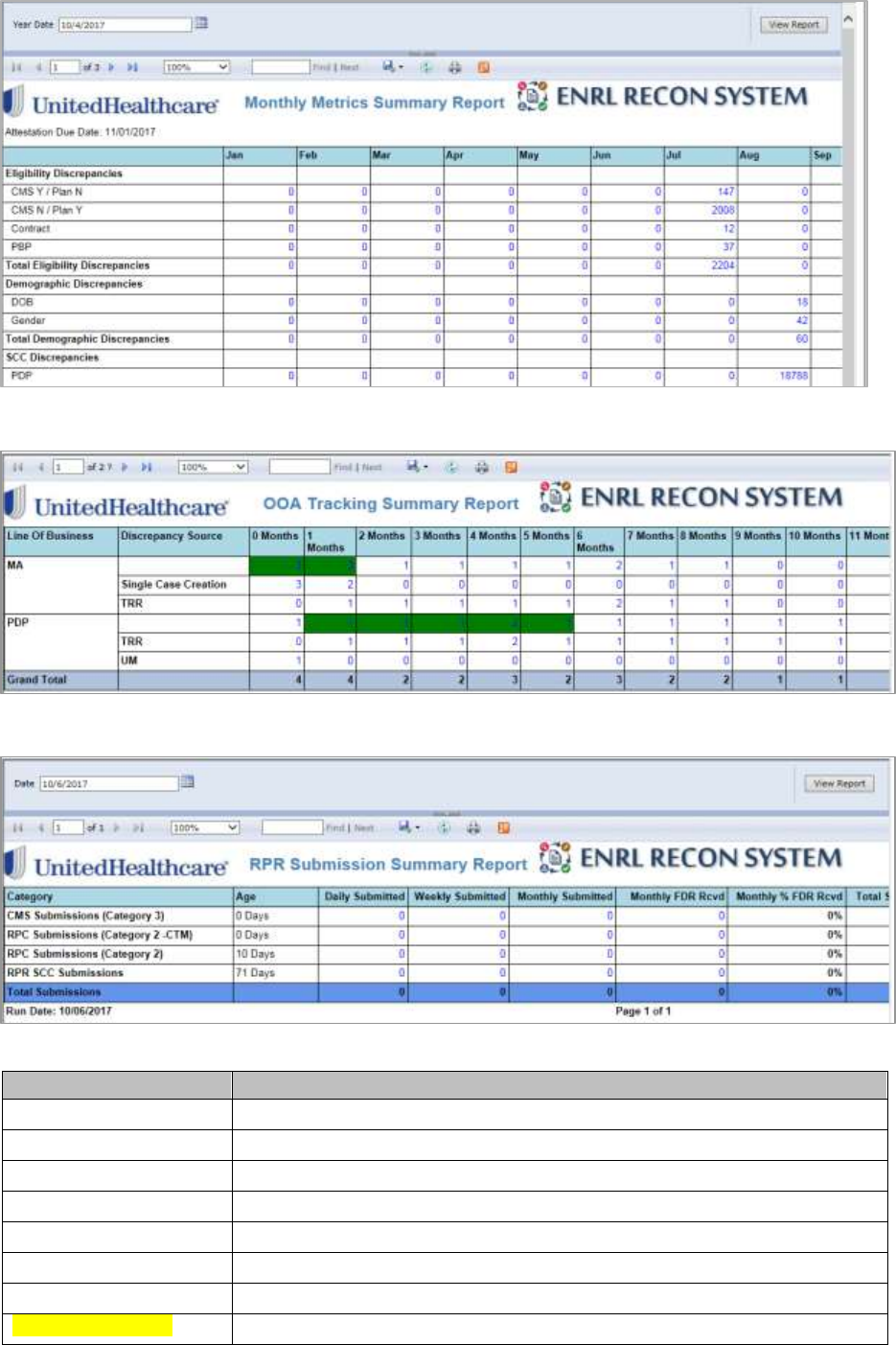This screenshot has width=896, height=1345.
Task: Click page number box in OOA Tracking toolbar
Action: (68, 467)
